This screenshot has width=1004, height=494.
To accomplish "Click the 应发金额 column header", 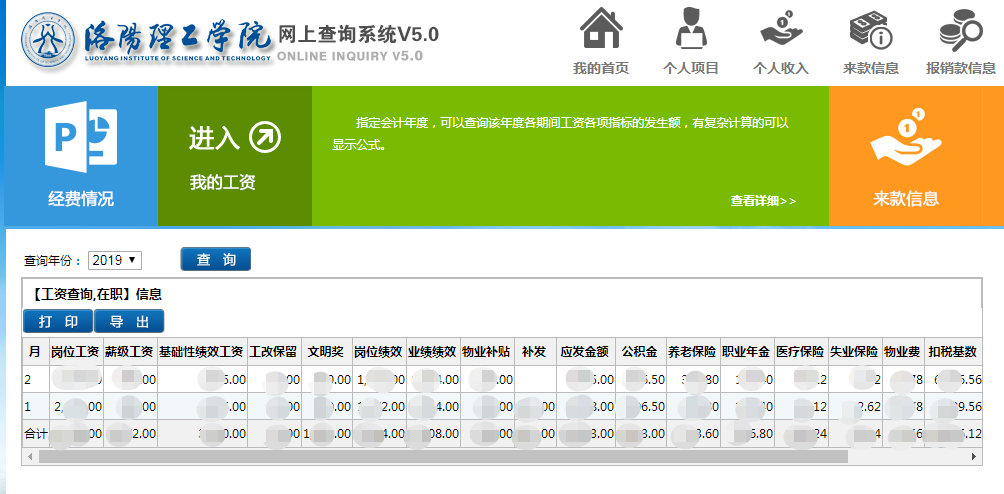I will (584, 352).
